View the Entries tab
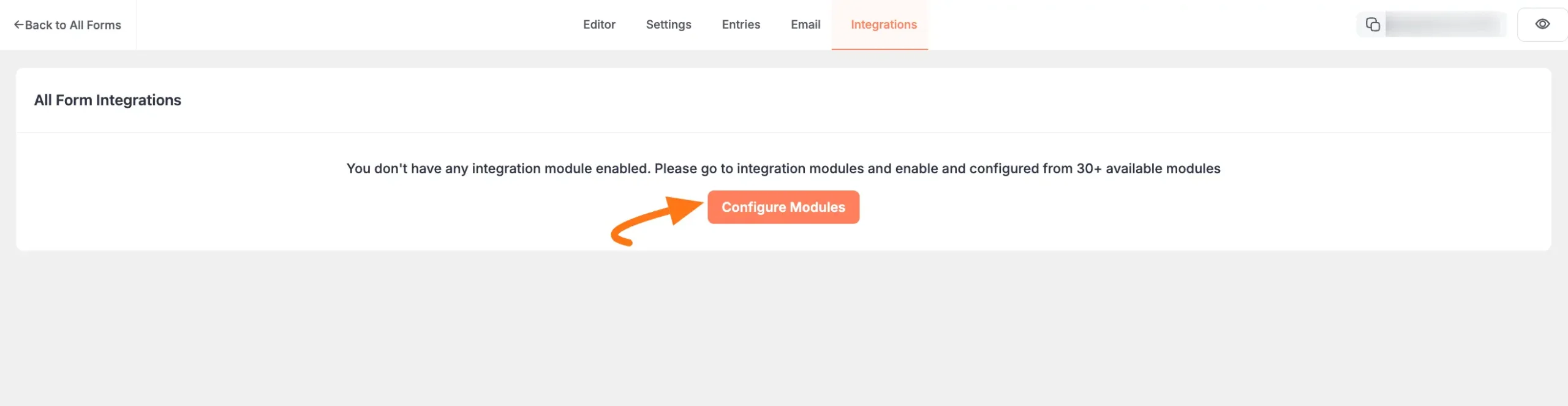The width and height of the screenshot is (1568, 406). pos(741,24)
